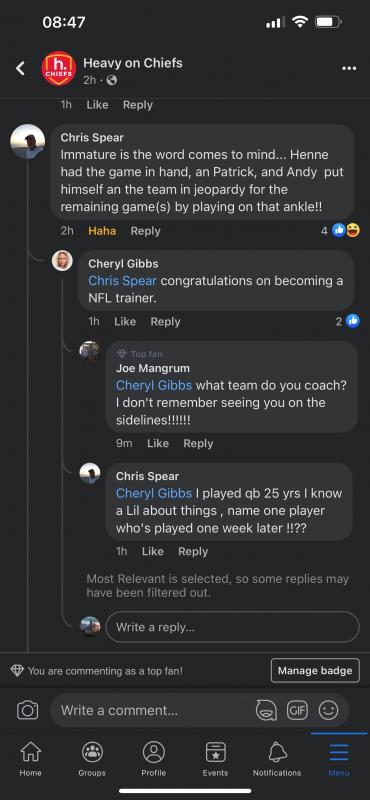Image resolution: width=370 pixels, height=800 pixels.
Task: Open the emoji smiley picker
Action: 328,710
